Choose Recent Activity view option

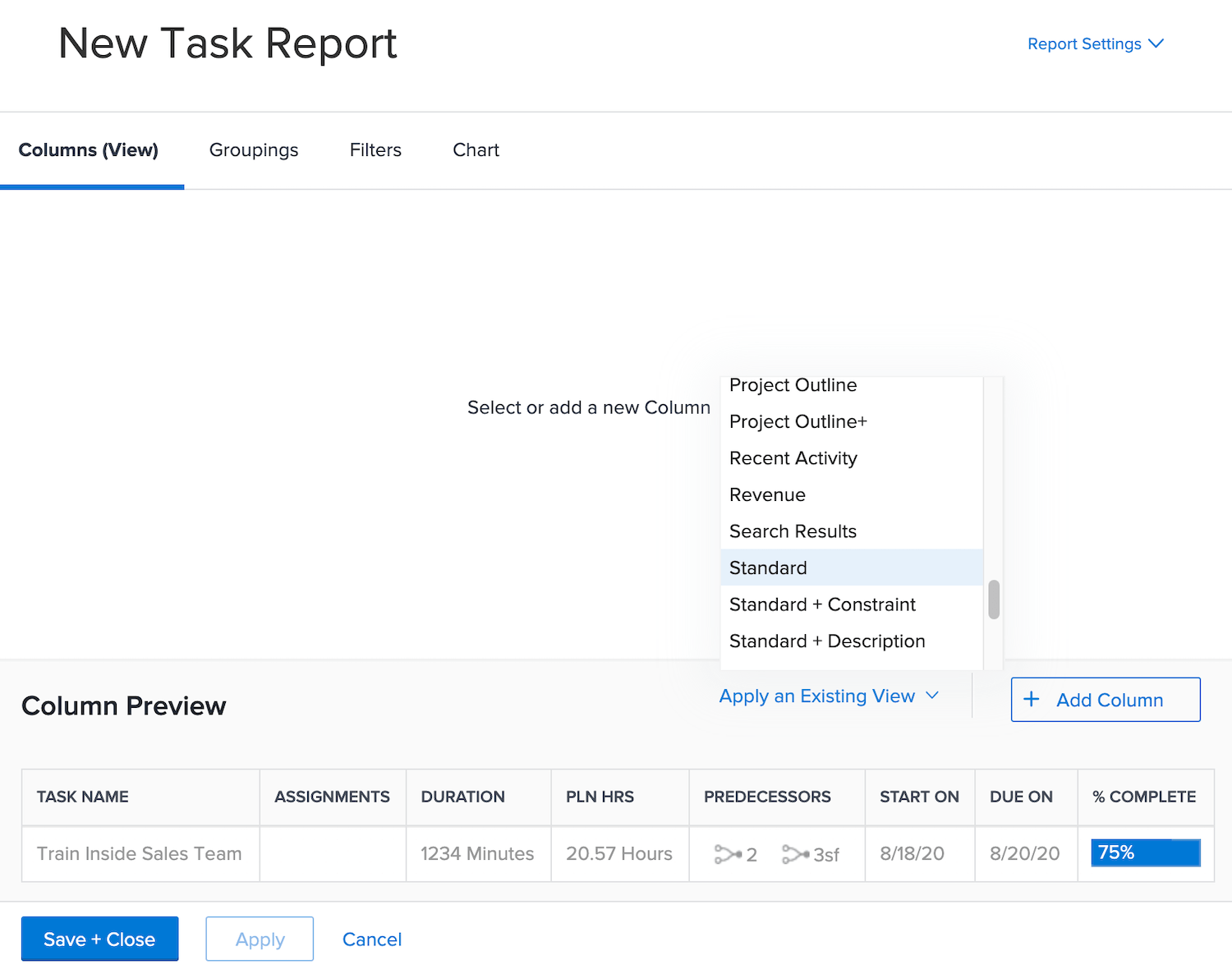click(x=852, y=458)
